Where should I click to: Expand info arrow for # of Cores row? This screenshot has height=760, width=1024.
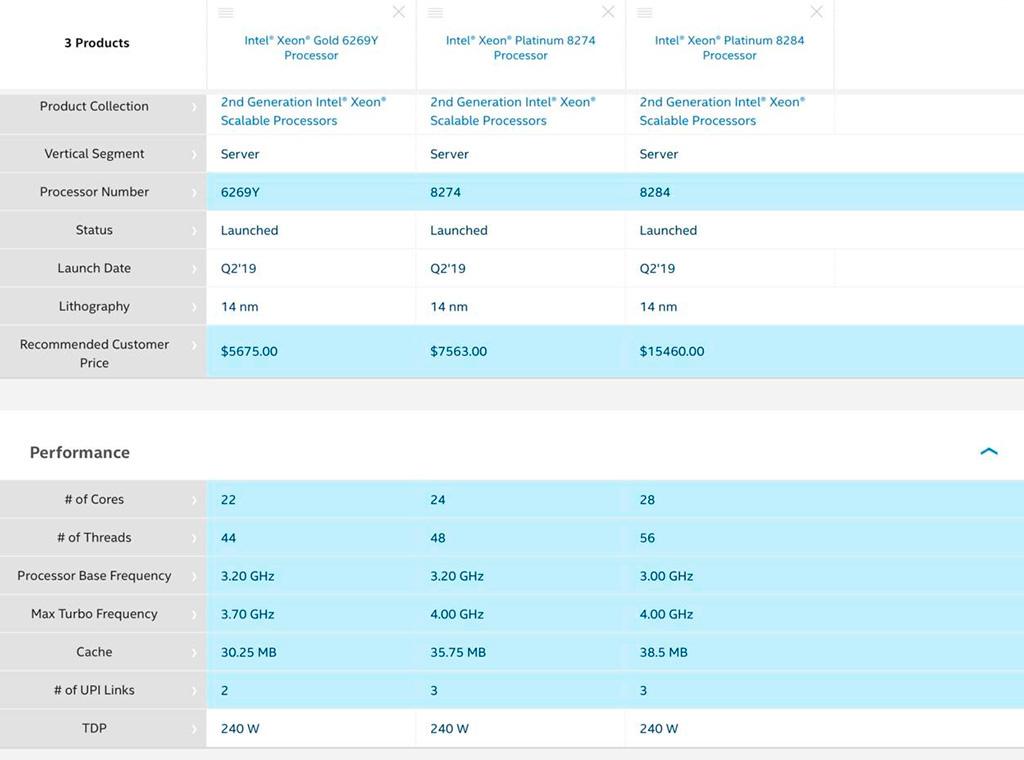click(194, 500)
